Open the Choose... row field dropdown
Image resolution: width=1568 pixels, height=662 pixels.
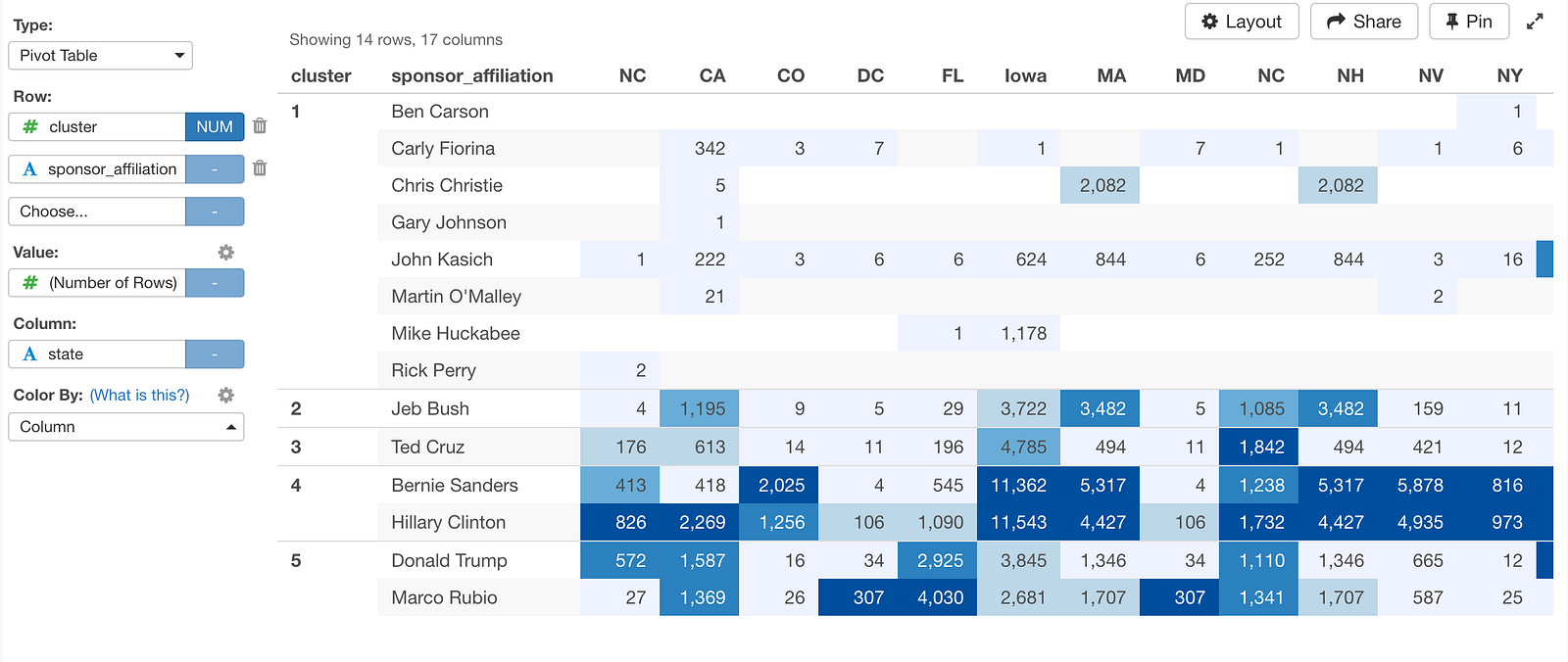click(x=97, y=212)
